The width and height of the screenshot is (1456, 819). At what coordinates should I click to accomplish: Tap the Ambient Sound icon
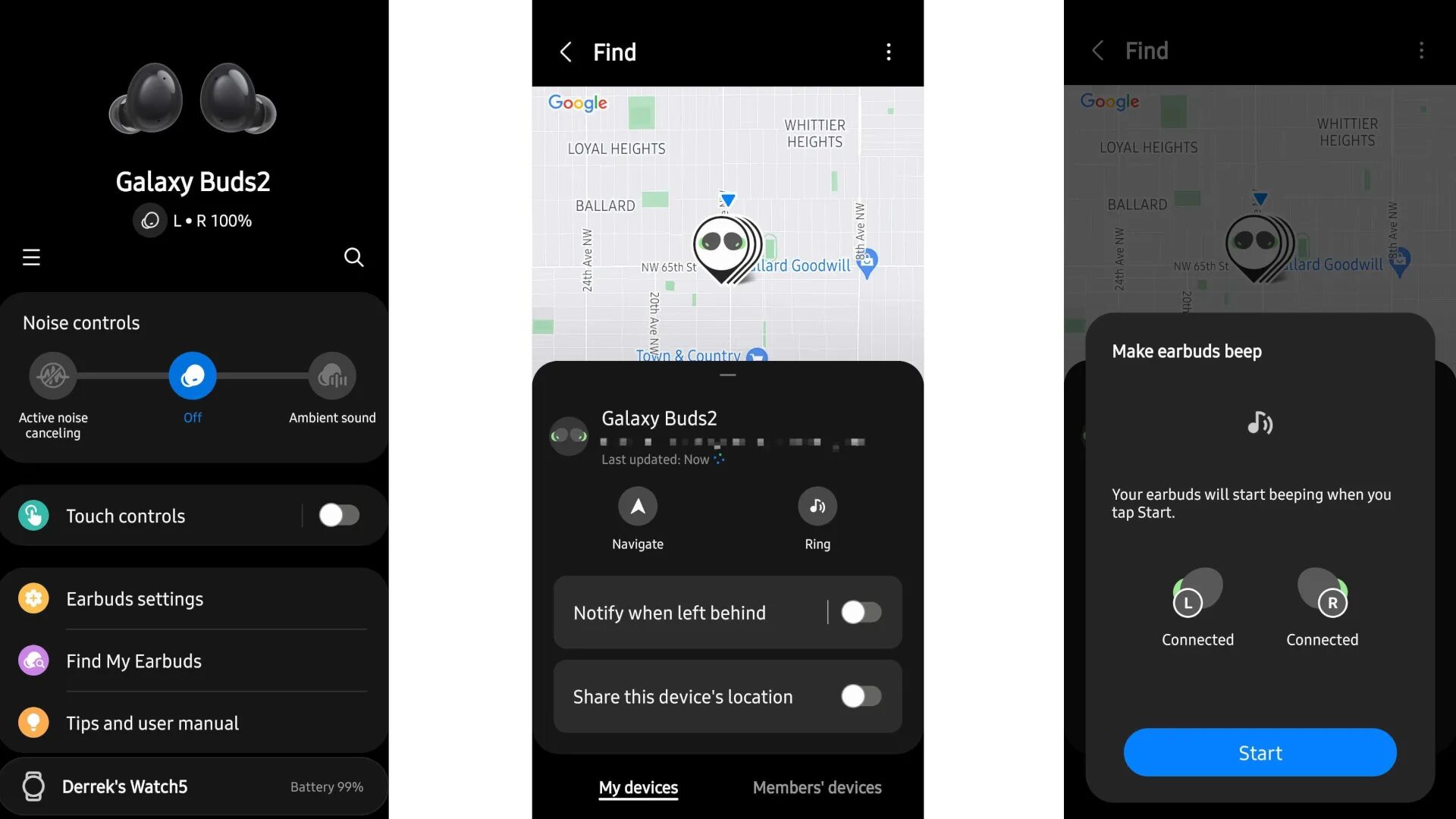(x=332, y=375)
